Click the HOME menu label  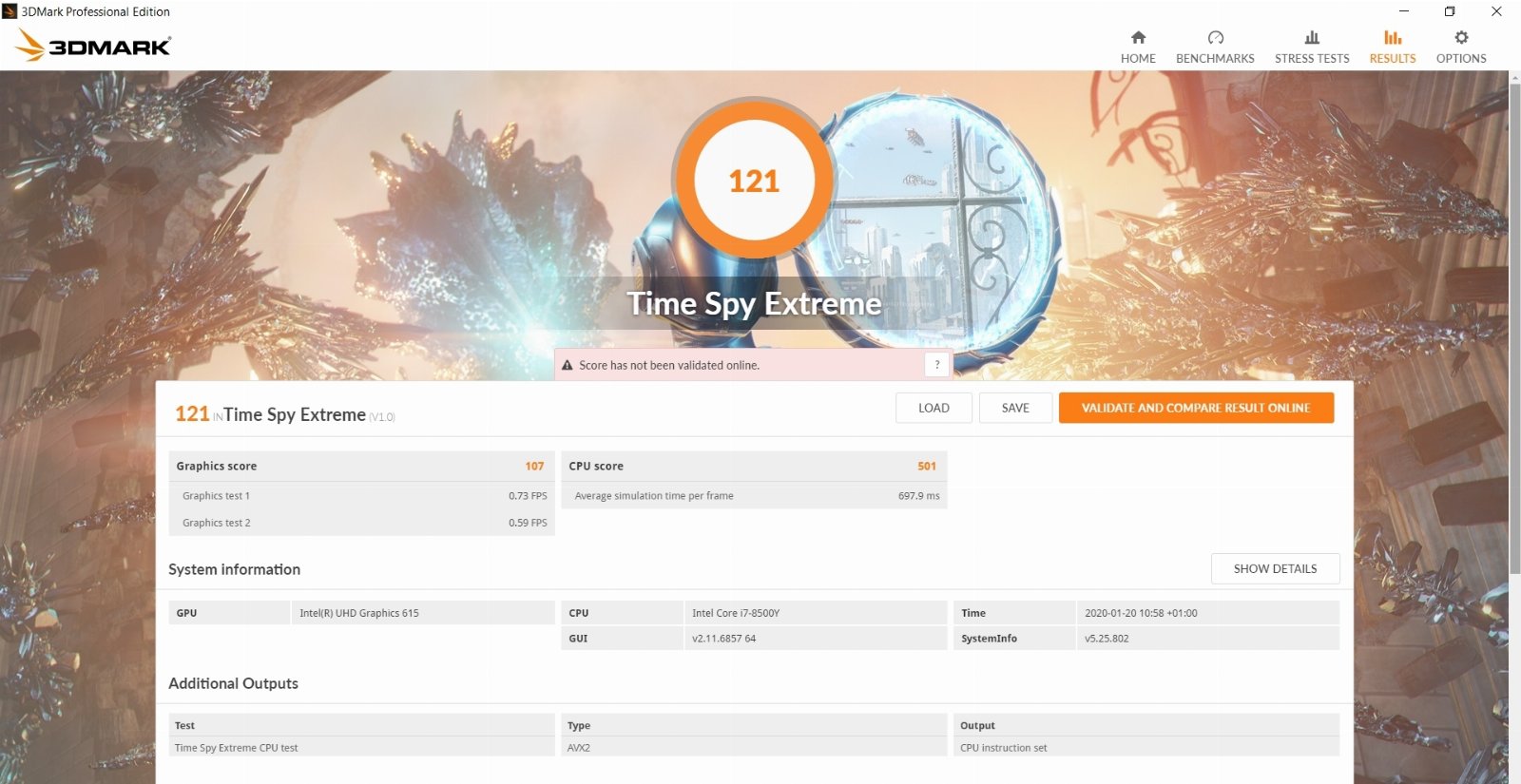pos(1138,58)
